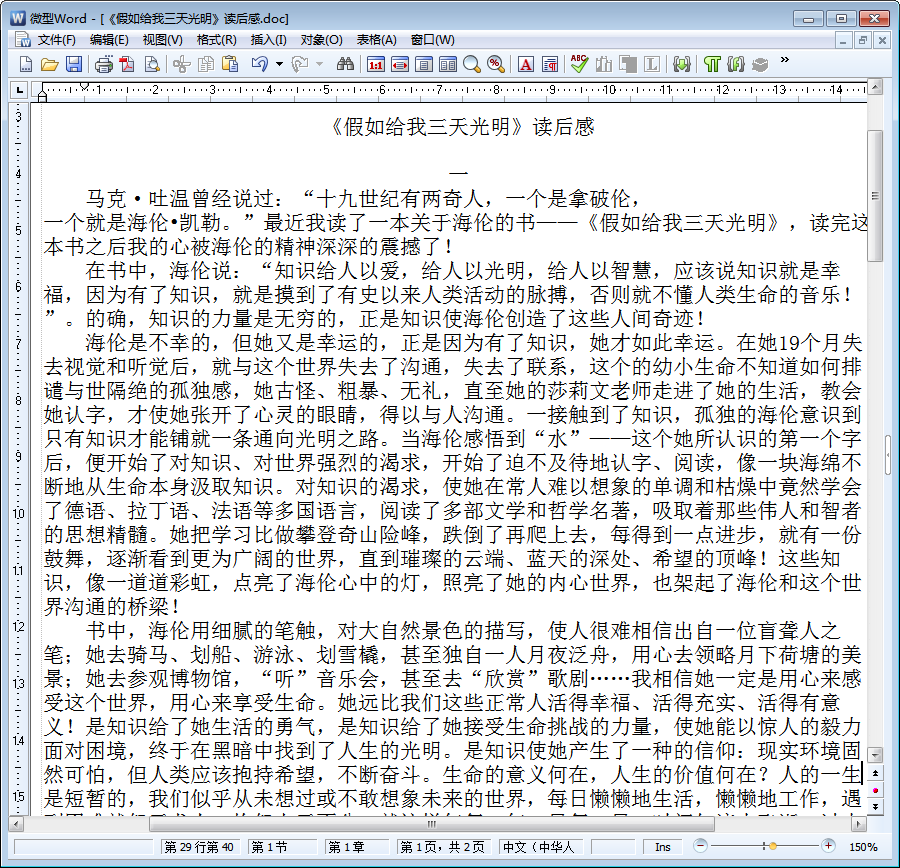Image resolution: width=900 pixels, height=868 pixels.
Task: Activate the magnifier zoom tool
Action: [x=472, y=64]
